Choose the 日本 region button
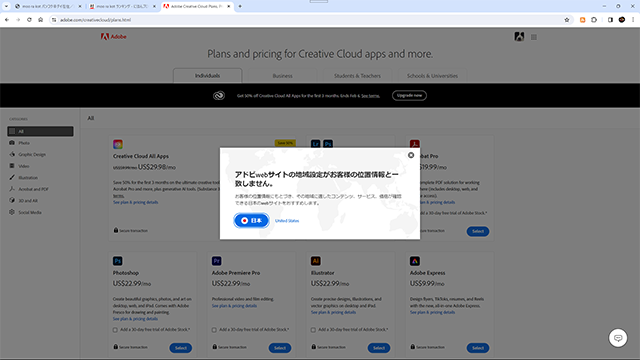640x360 pixels. [251, 220]
